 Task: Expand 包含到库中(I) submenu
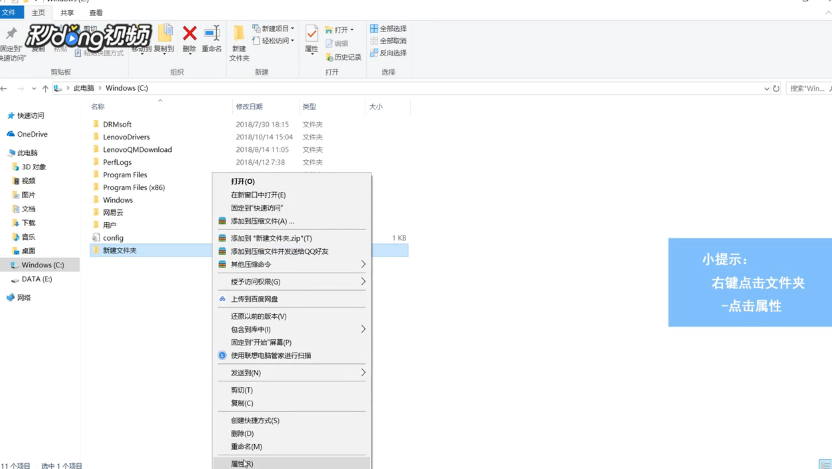coord(292,329)
